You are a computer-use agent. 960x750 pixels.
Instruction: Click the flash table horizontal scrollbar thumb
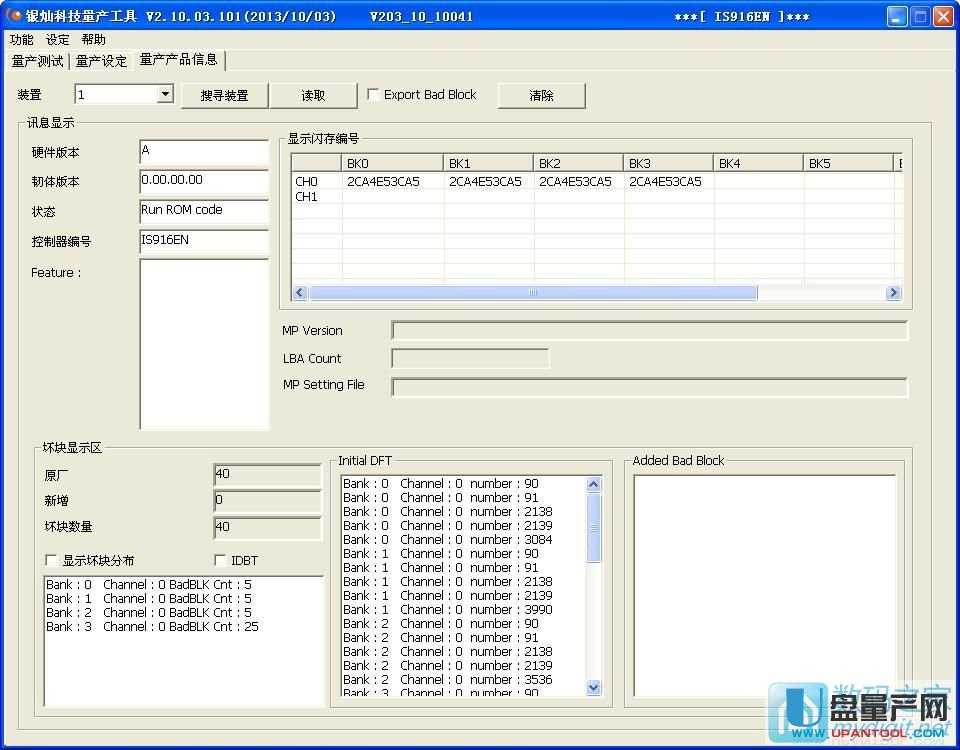point(533,293)
